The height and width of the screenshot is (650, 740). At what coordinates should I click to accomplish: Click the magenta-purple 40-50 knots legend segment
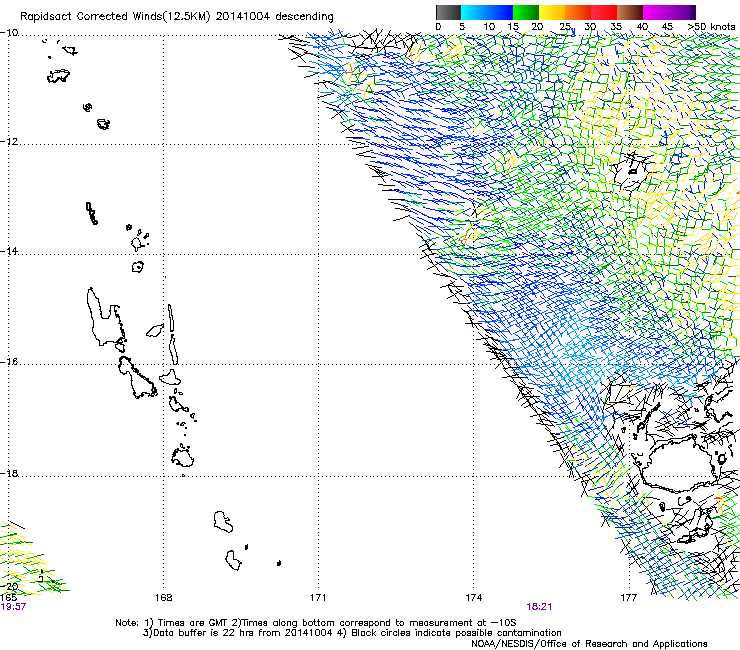(x=669, y=12)
